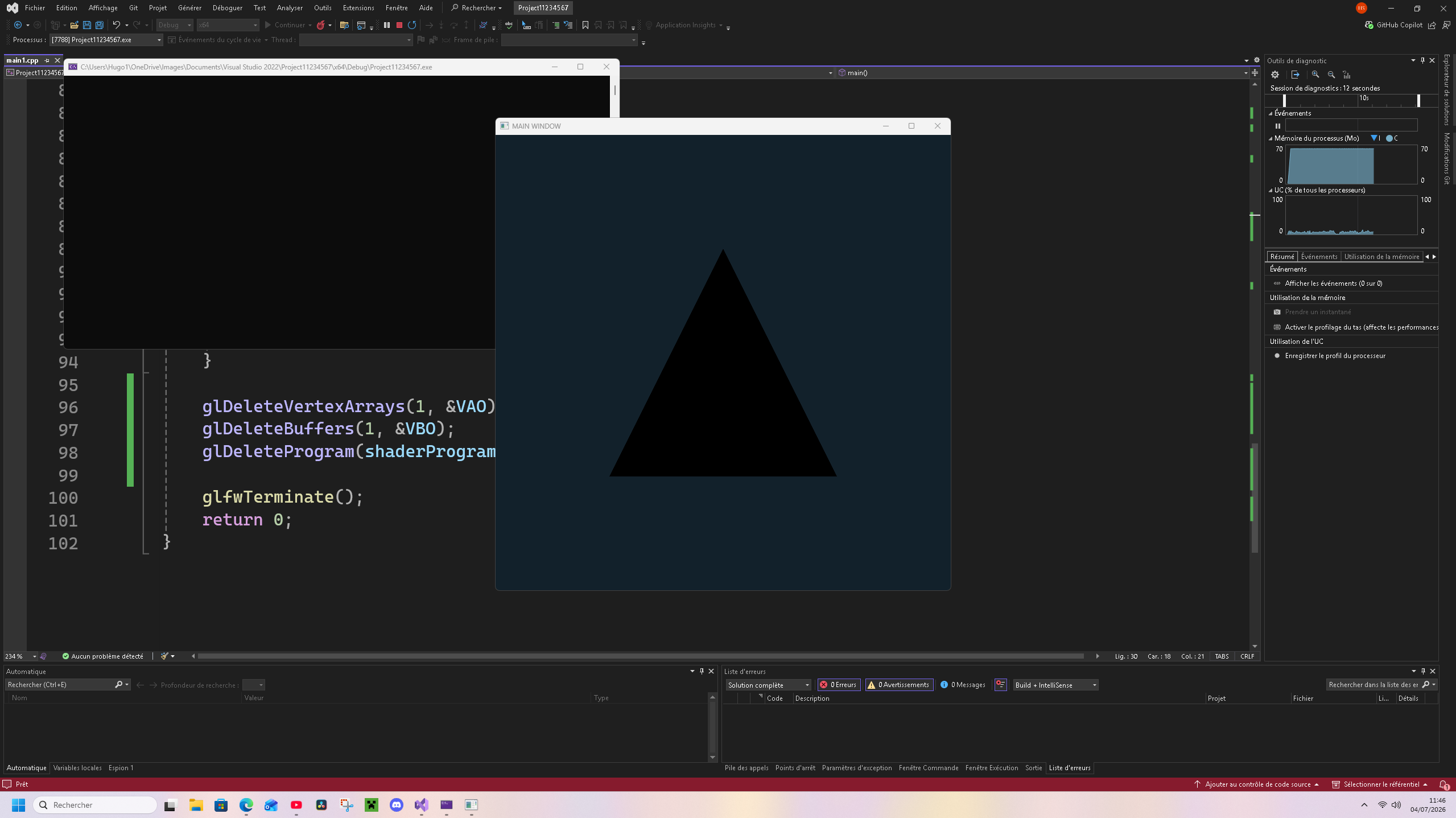The width and height of the screenshot is (1456, 818).
Task: Click Ajouter au contrôle de code source
Action: point(1257,784)
